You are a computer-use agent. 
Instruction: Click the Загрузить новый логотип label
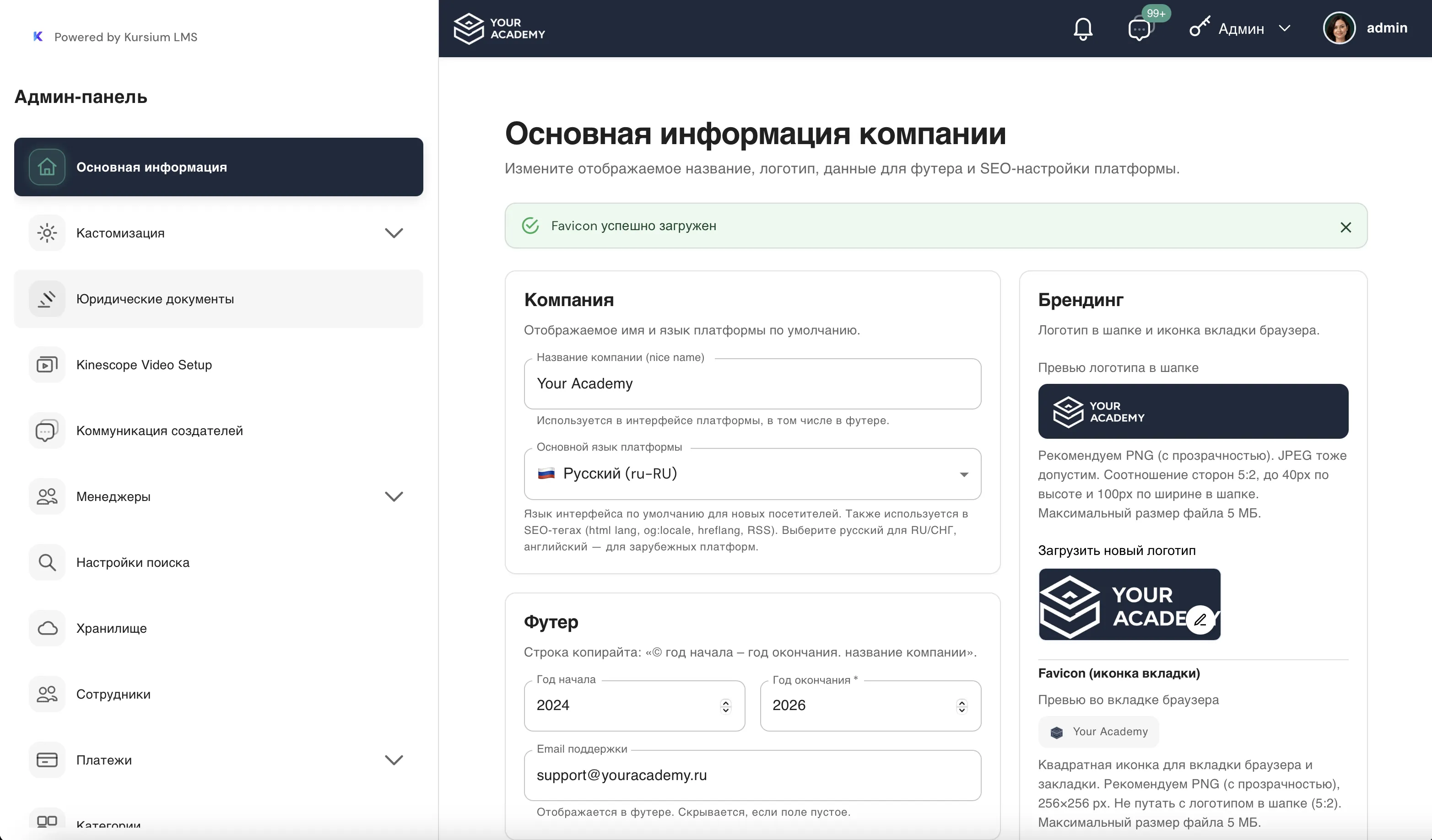point(1117,550)
